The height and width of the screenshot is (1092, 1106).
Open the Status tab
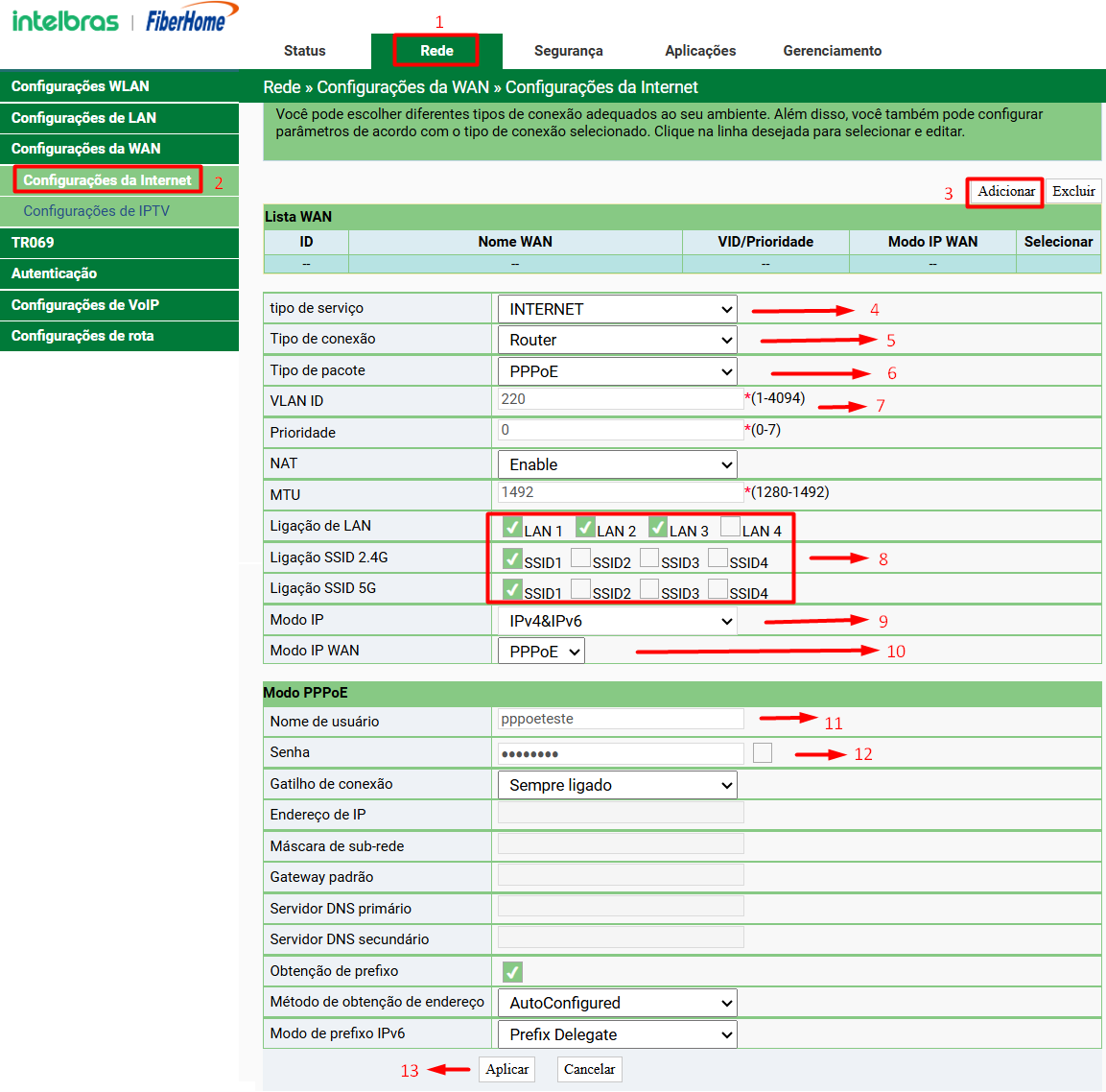coord(305,51)
